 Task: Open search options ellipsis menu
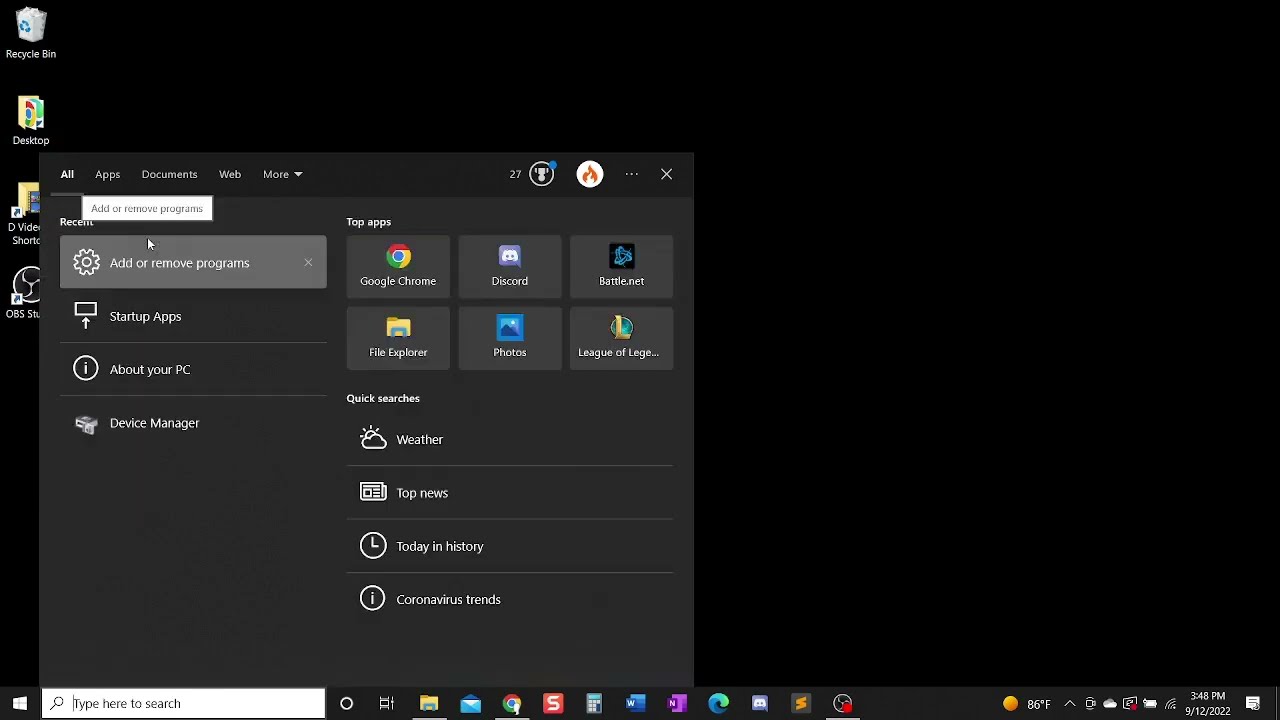(x=632, y=174)
